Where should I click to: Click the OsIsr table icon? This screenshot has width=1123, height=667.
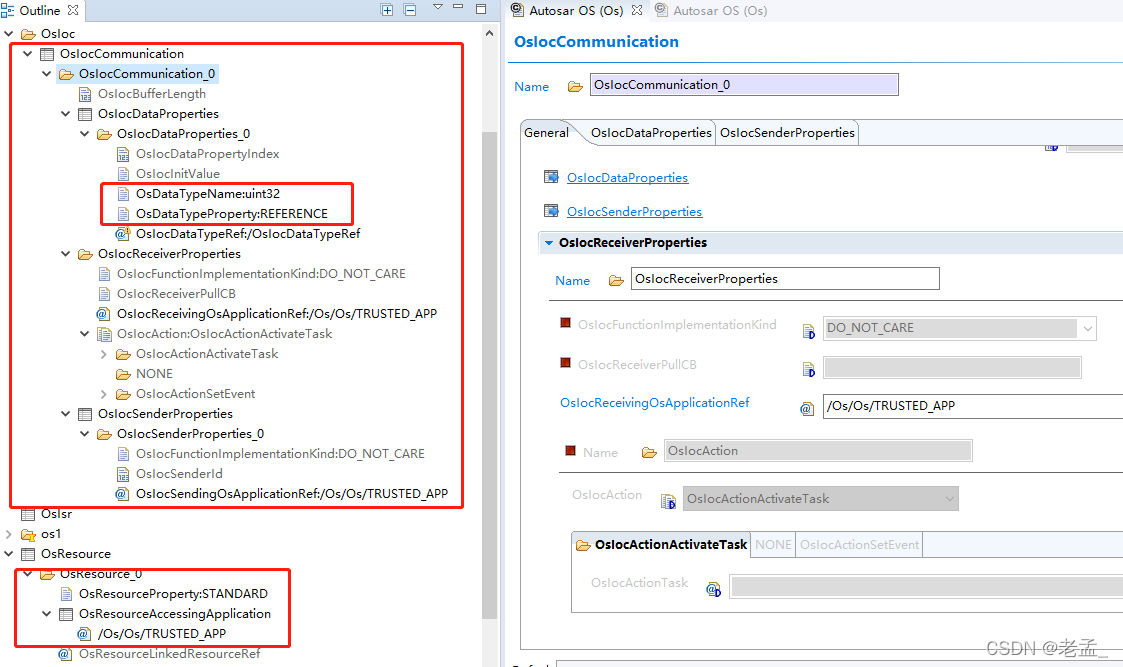tap(28, 514)
